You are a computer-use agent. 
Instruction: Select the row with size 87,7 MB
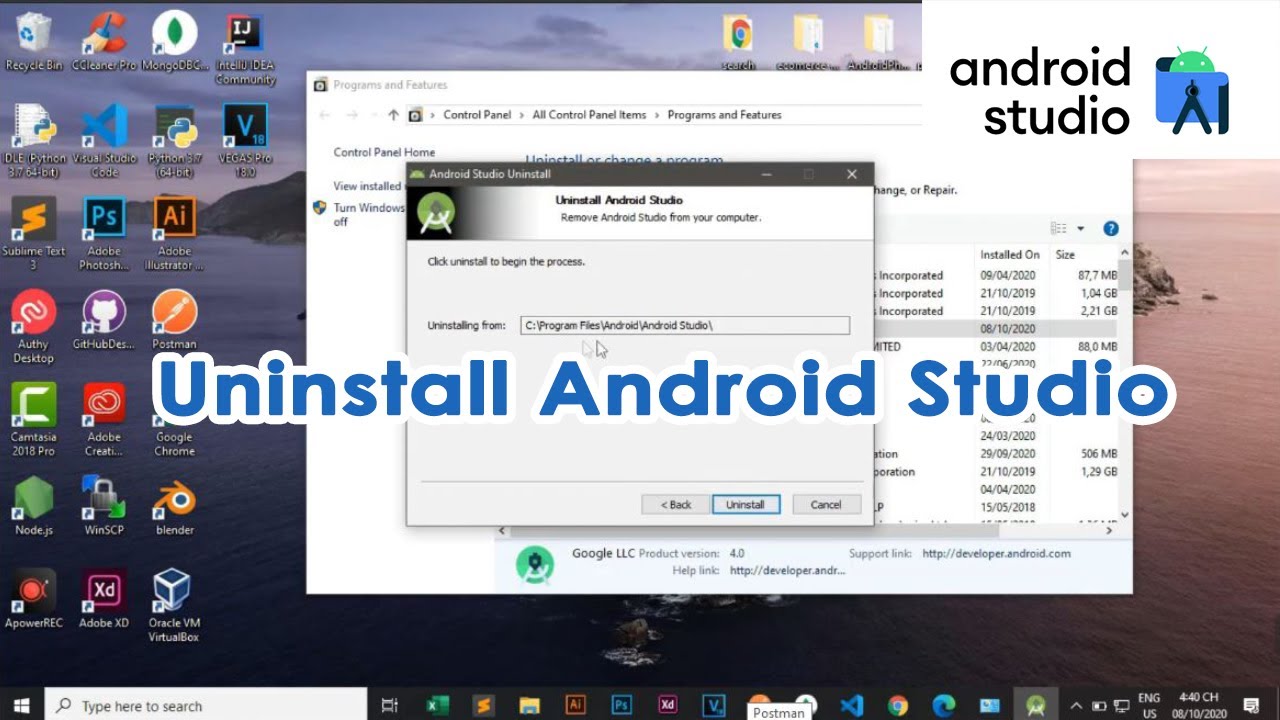(x=997, y=275)
